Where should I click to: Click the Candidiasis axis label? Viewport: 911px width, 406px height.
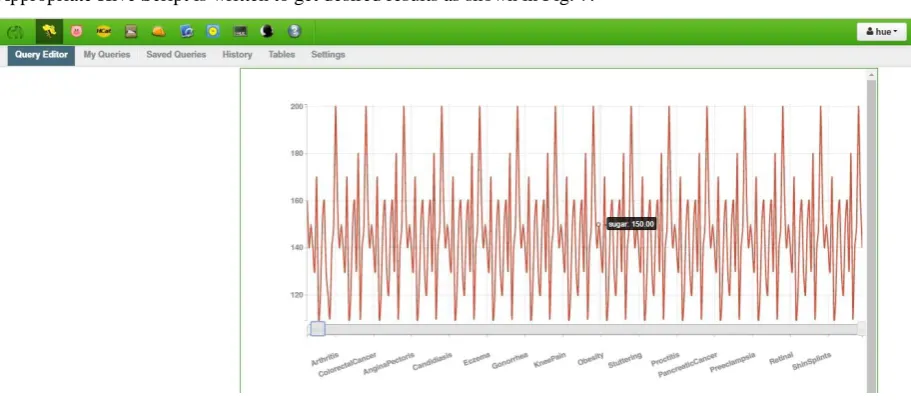[432, 361]
